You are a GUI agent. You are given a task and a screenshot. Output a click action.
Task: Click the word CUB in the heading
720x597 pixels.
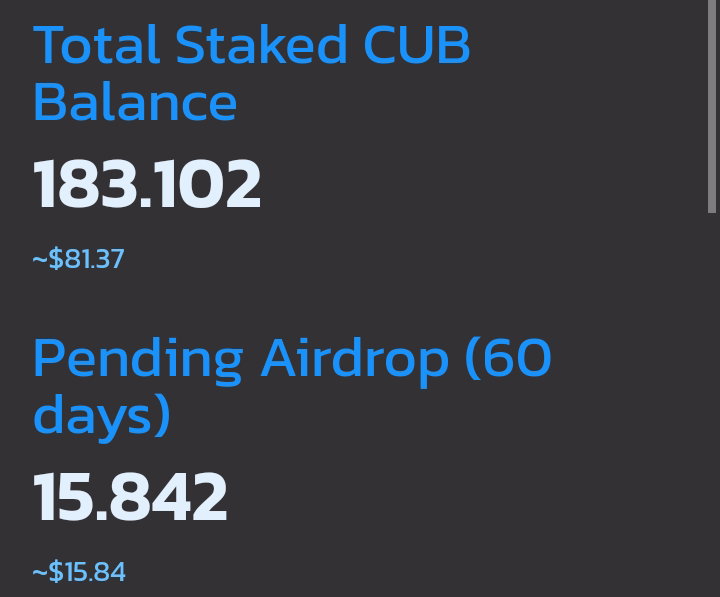point(417,45)
